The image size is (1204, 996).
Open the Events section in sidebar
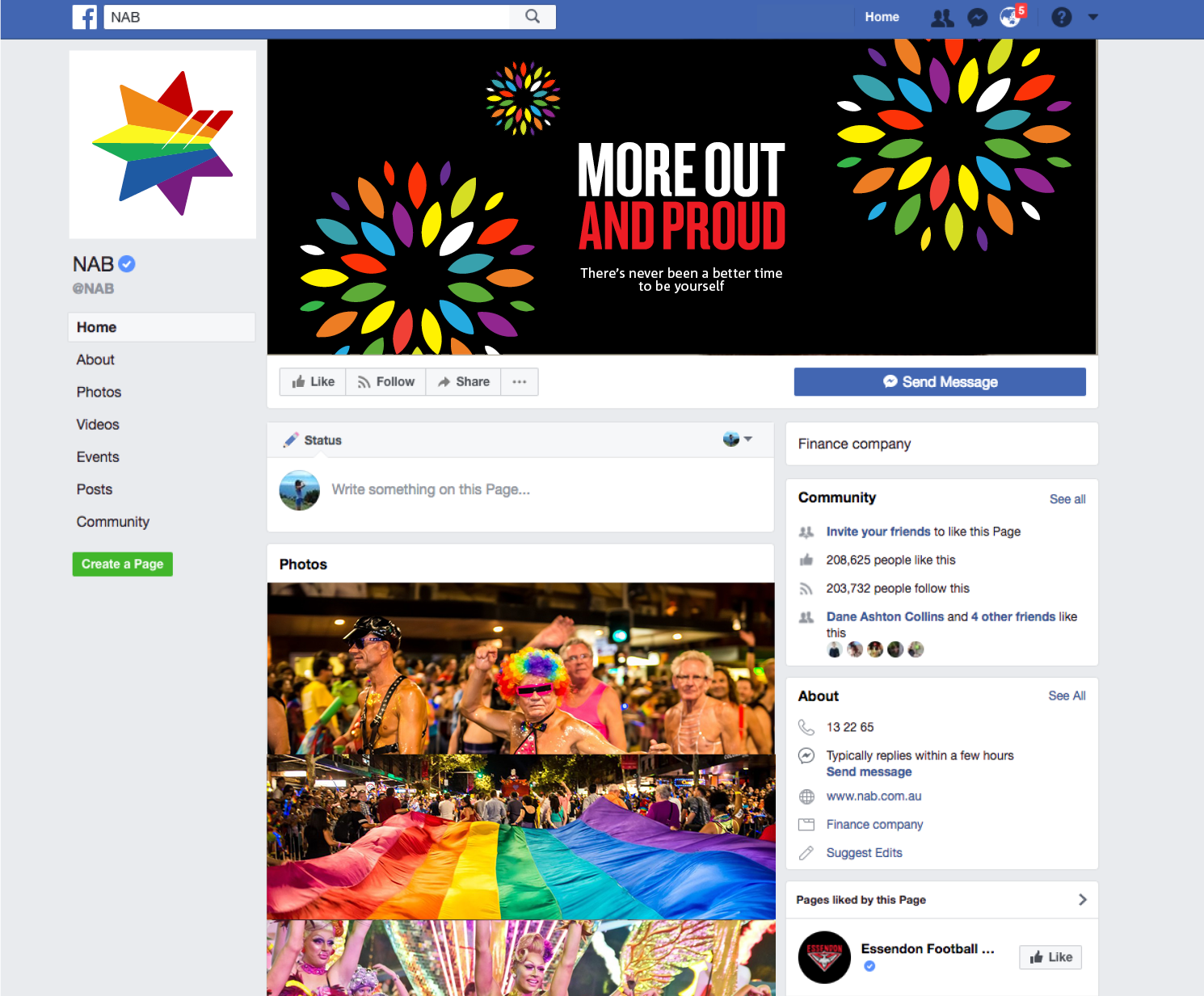[98, 457]
